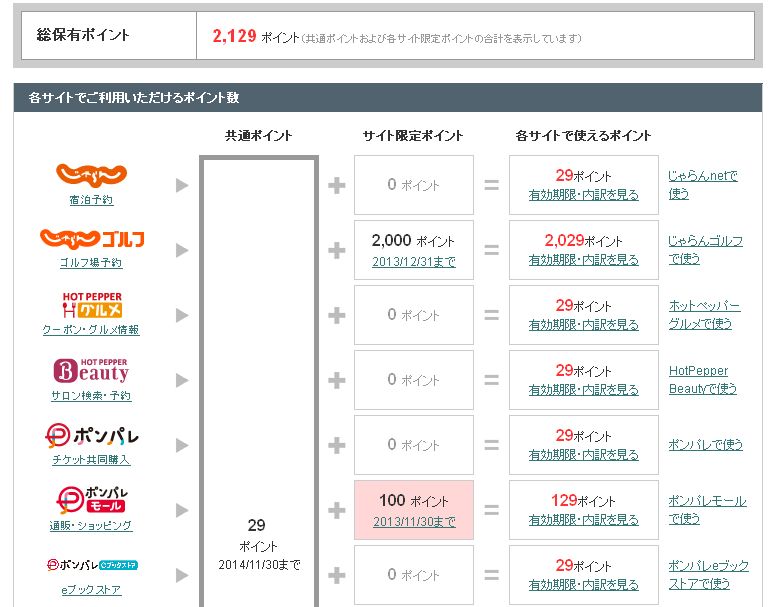Open the クーポン・グルメ情報 link
The image size is (784, 607).
pyautogui.click(x=91, y=329)
